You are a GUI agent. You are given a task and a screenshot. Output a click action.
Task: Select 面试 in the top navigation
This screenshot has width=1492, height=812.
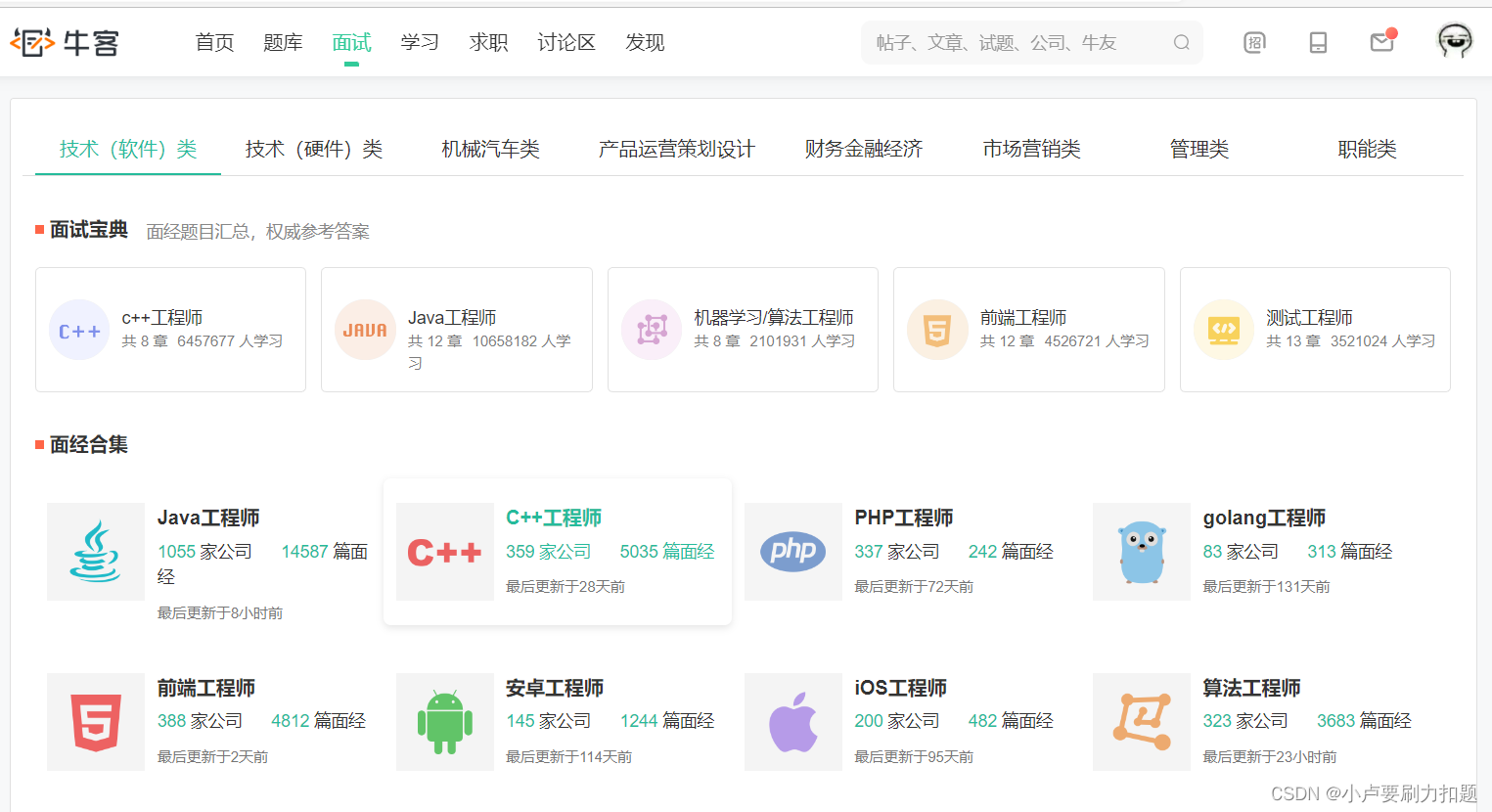pos(351,42)
